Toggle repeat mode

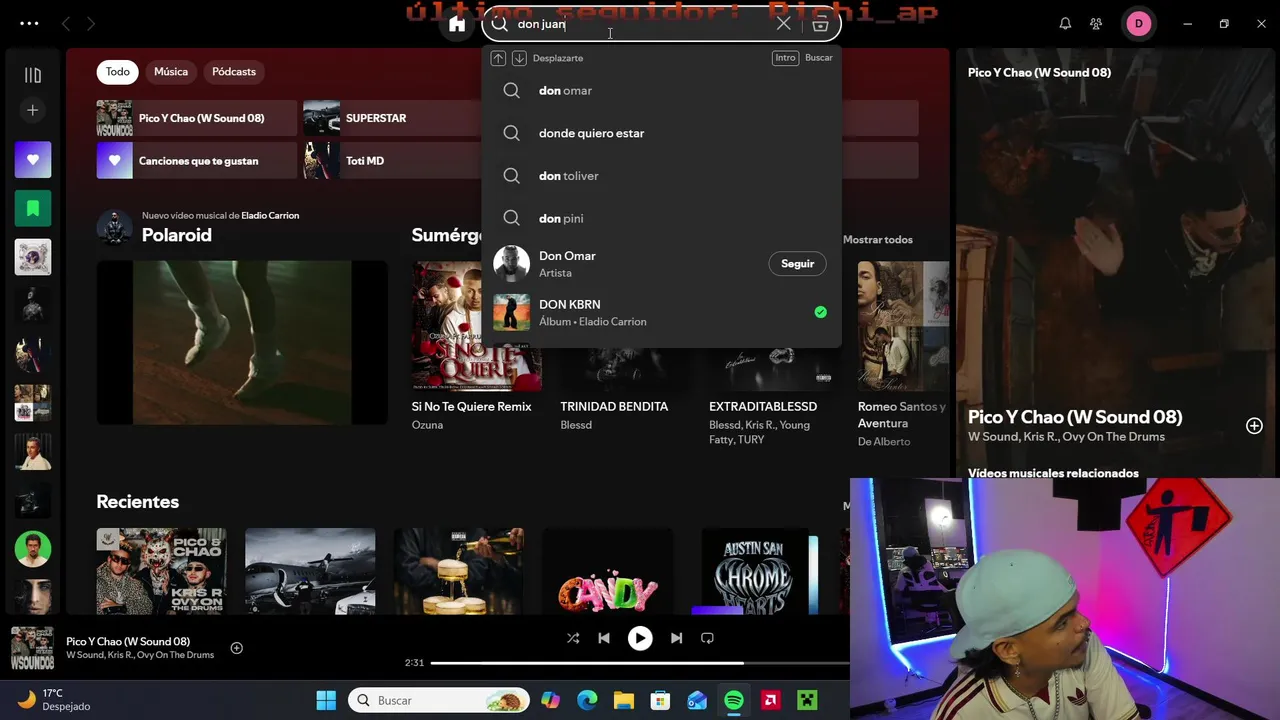[x=707, y=638]
